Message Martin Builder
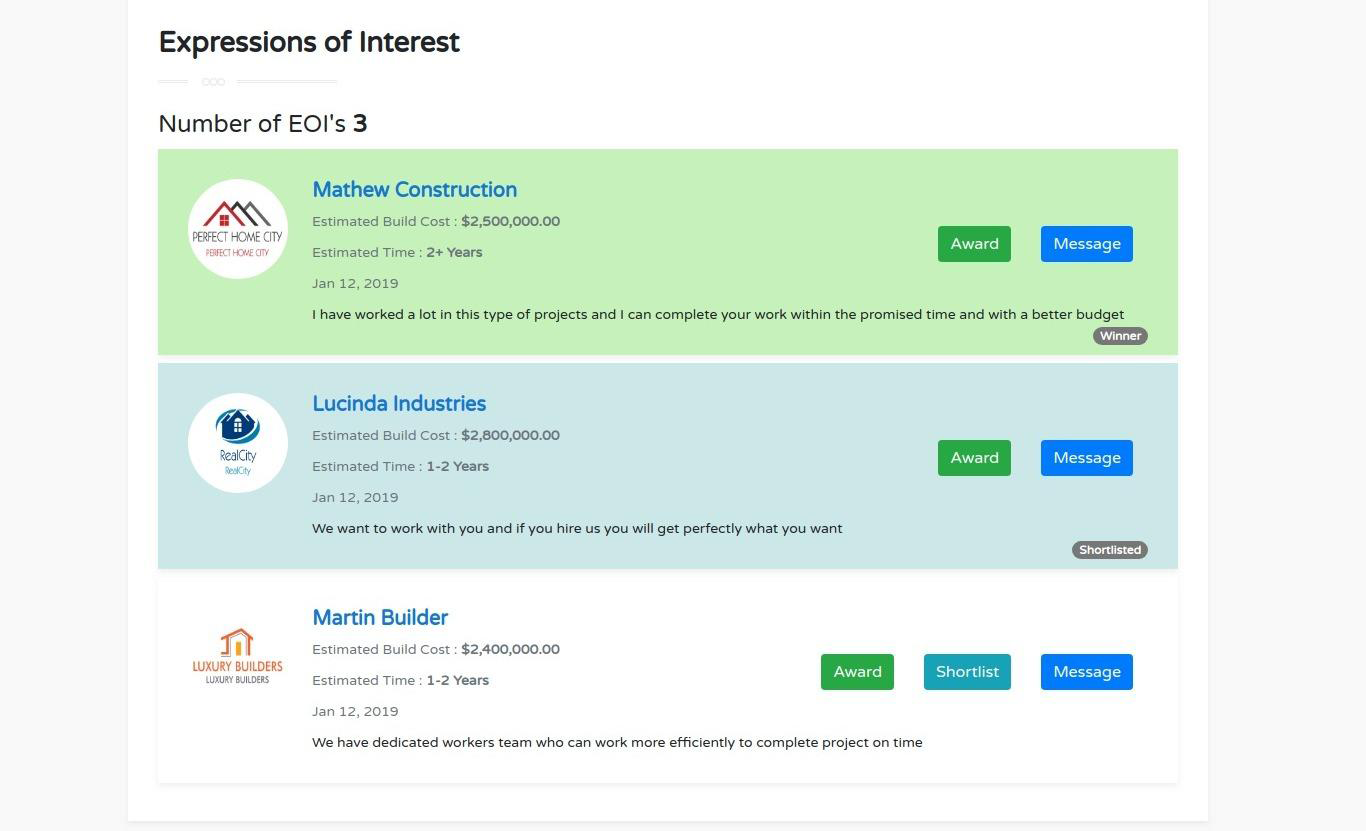Image resolution: width=1366 pixels, height=831 pixels. [1086, 672]
